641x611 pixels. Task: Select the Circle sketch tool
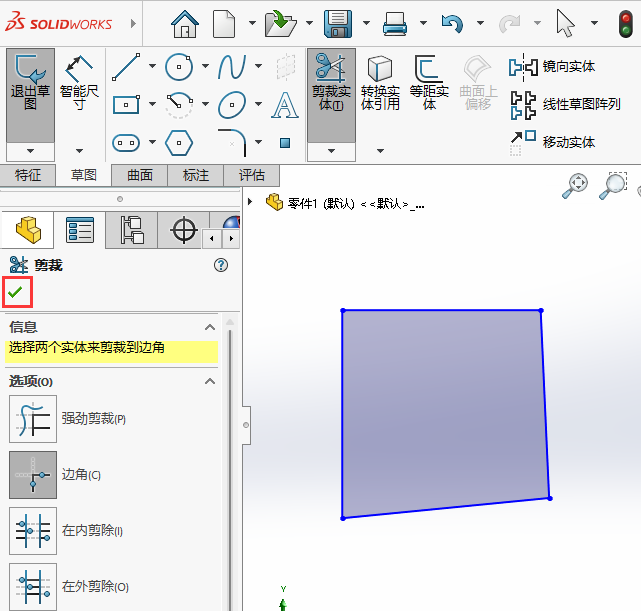click(179, 66)
